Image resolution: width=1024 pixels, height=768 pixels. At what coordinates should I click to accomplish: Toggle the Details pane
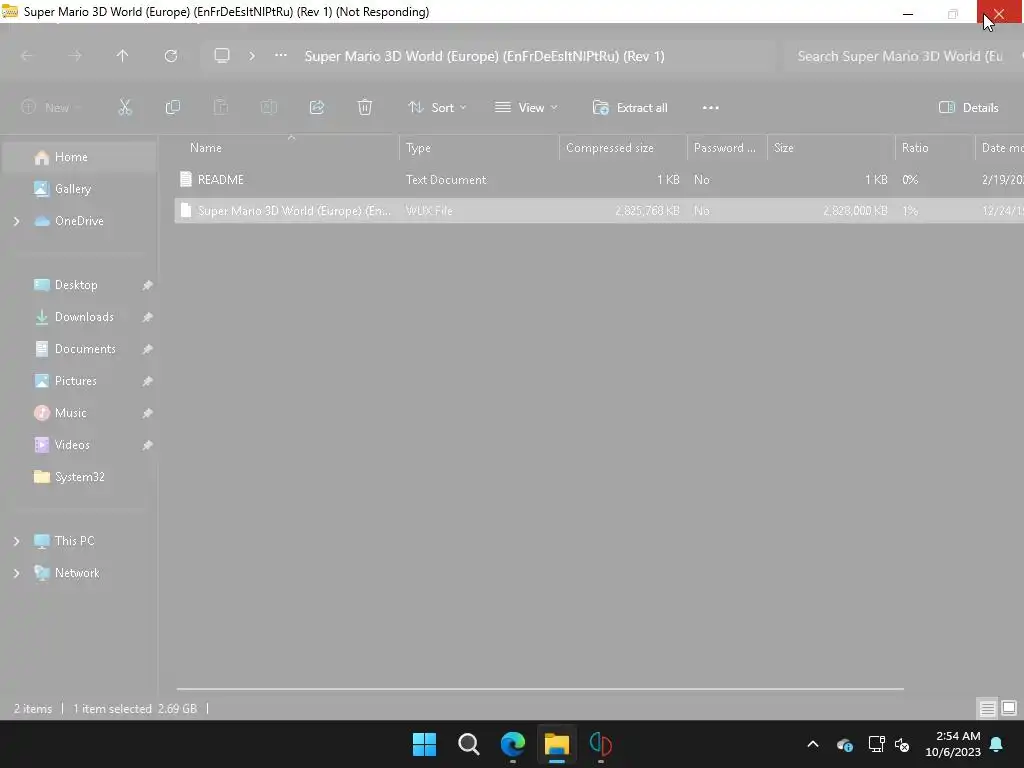coord(968,108)
